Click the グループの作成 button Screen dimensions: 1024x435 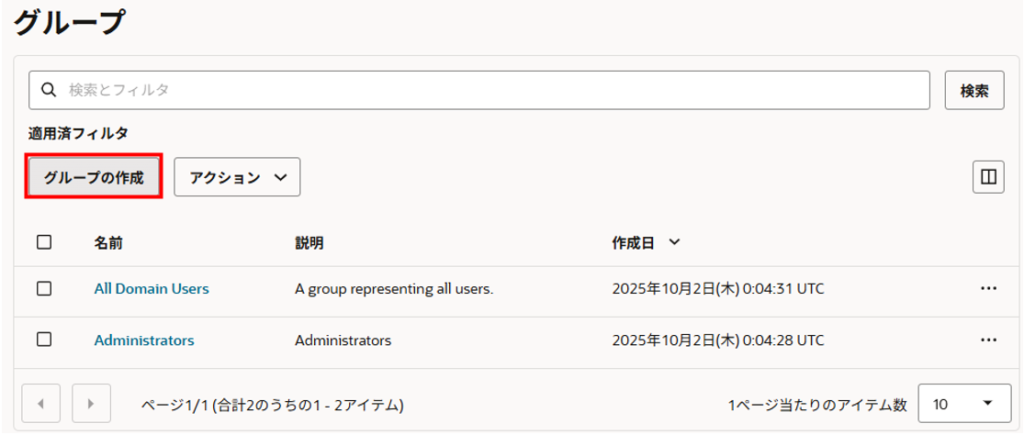[93, 177]
